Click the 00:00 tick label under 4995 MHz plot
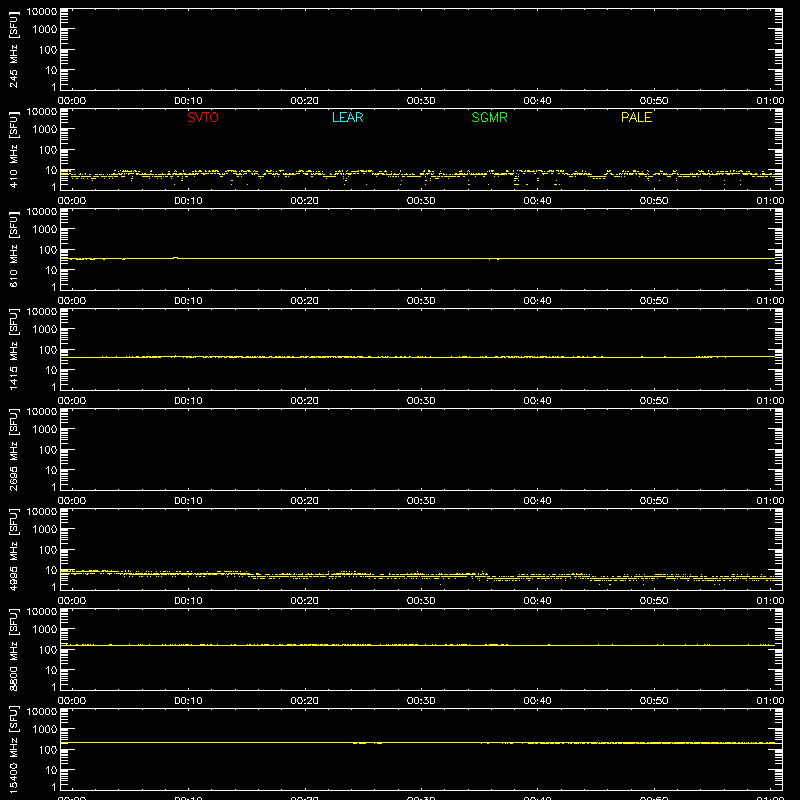Image resolution: width=800 pixels, height=800 pixels. click(x=72, y=601)
